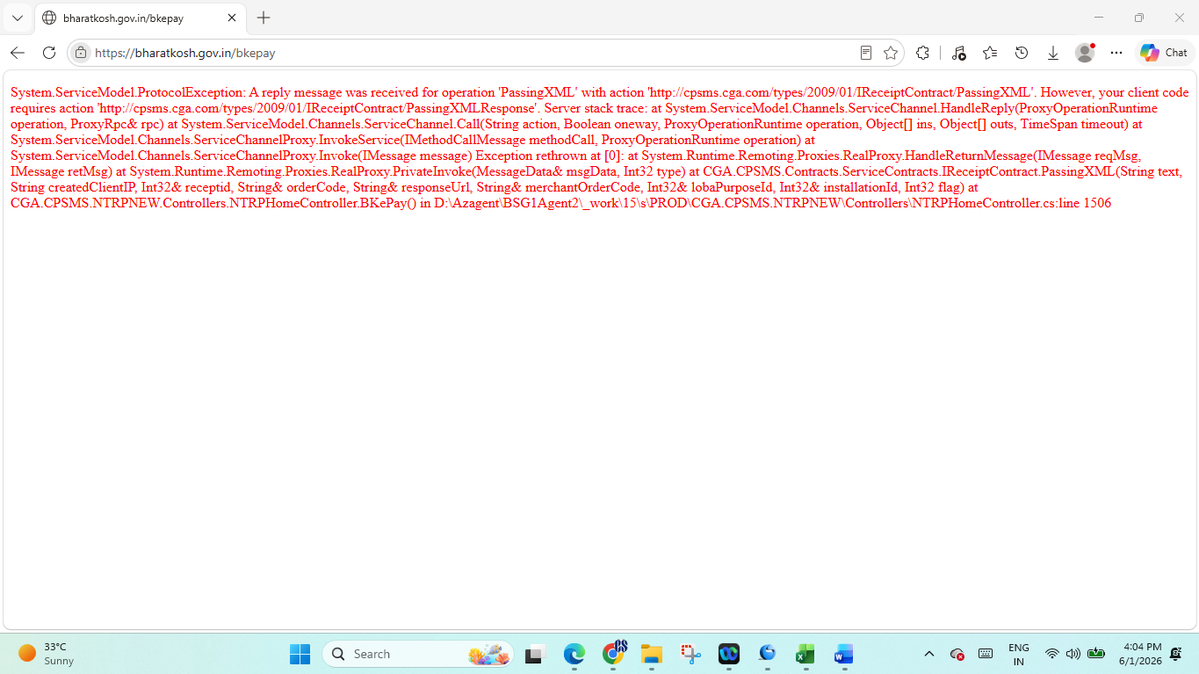Screen dimensions: 1199x674
Task: Refresh the bkepay error page
Action: click(x=49, y=53)
